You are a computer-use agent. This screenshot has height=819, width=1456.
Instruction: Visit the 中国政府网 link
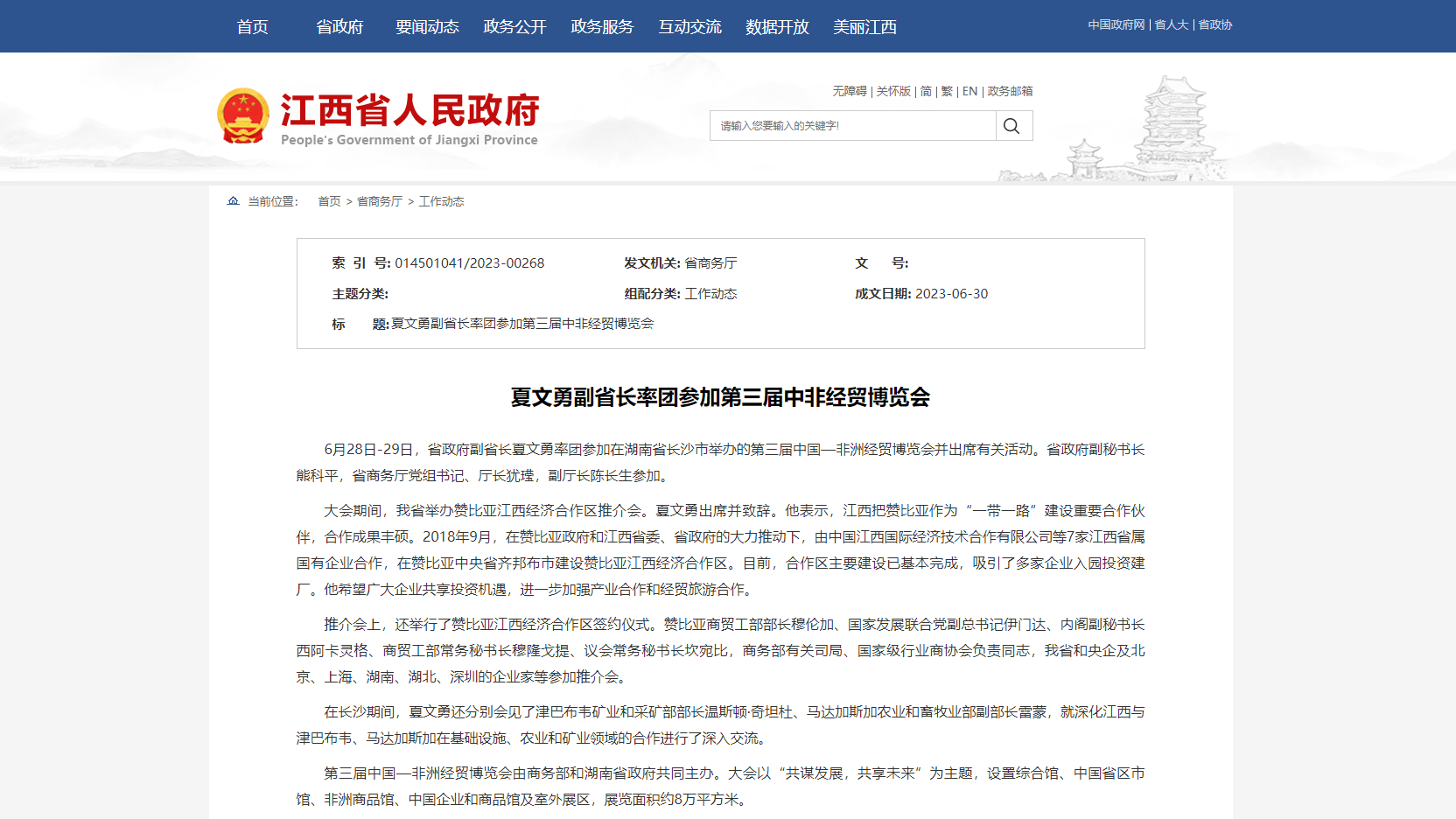(x=1116, y=25)
